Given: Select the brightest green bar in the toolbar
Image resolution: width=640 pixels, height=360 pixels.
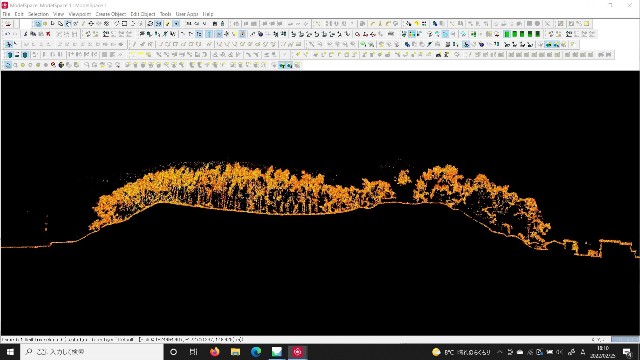Looking at the screenshot, I should point(507,34).
